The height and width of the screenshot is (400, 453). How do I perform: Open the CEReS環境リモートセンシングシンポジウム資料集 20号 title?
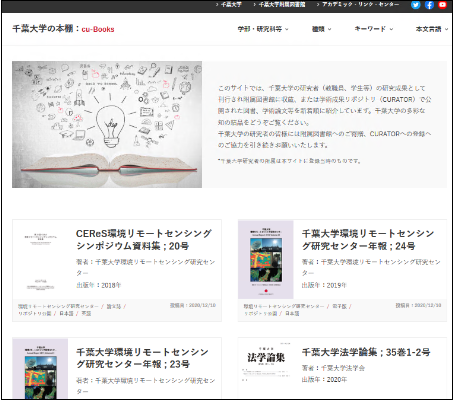[144, 240]
